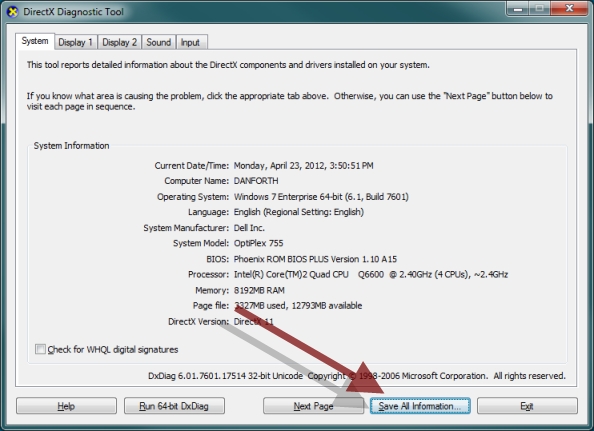Go to the Input tab

(x=190, y=42)
